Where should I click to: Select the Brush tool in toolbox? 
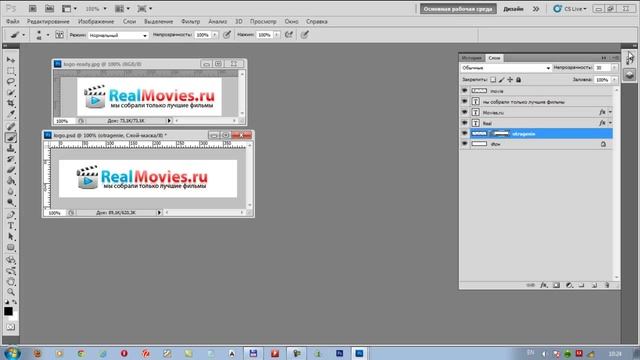[11, 138]
